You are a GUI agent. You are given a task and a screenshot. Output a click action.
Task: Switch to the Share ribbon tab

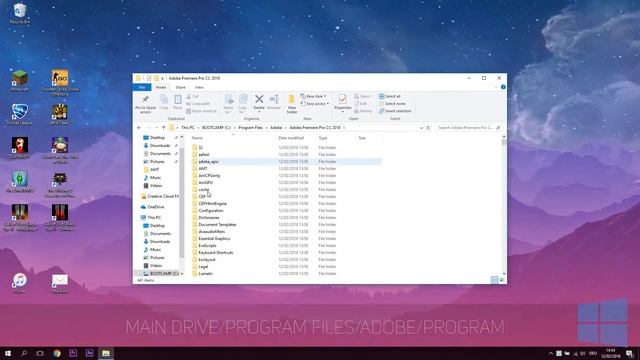[x=180, y=87]
